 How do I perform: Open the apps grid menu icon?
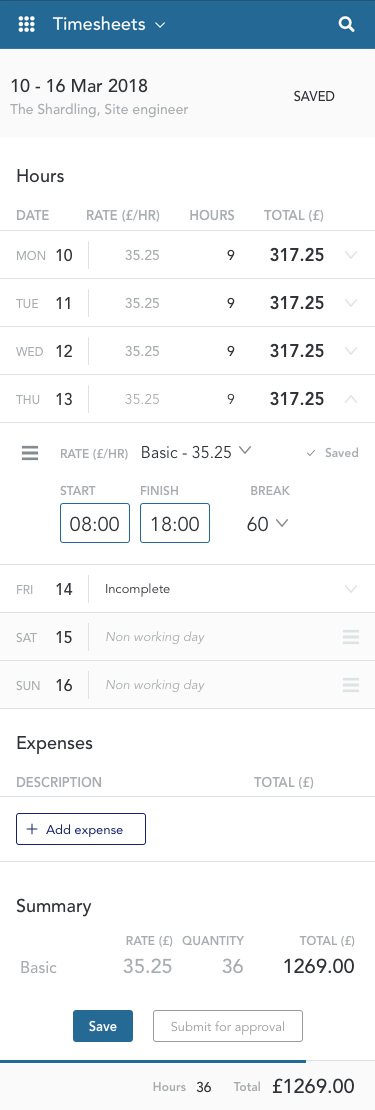tap(26, 24)
